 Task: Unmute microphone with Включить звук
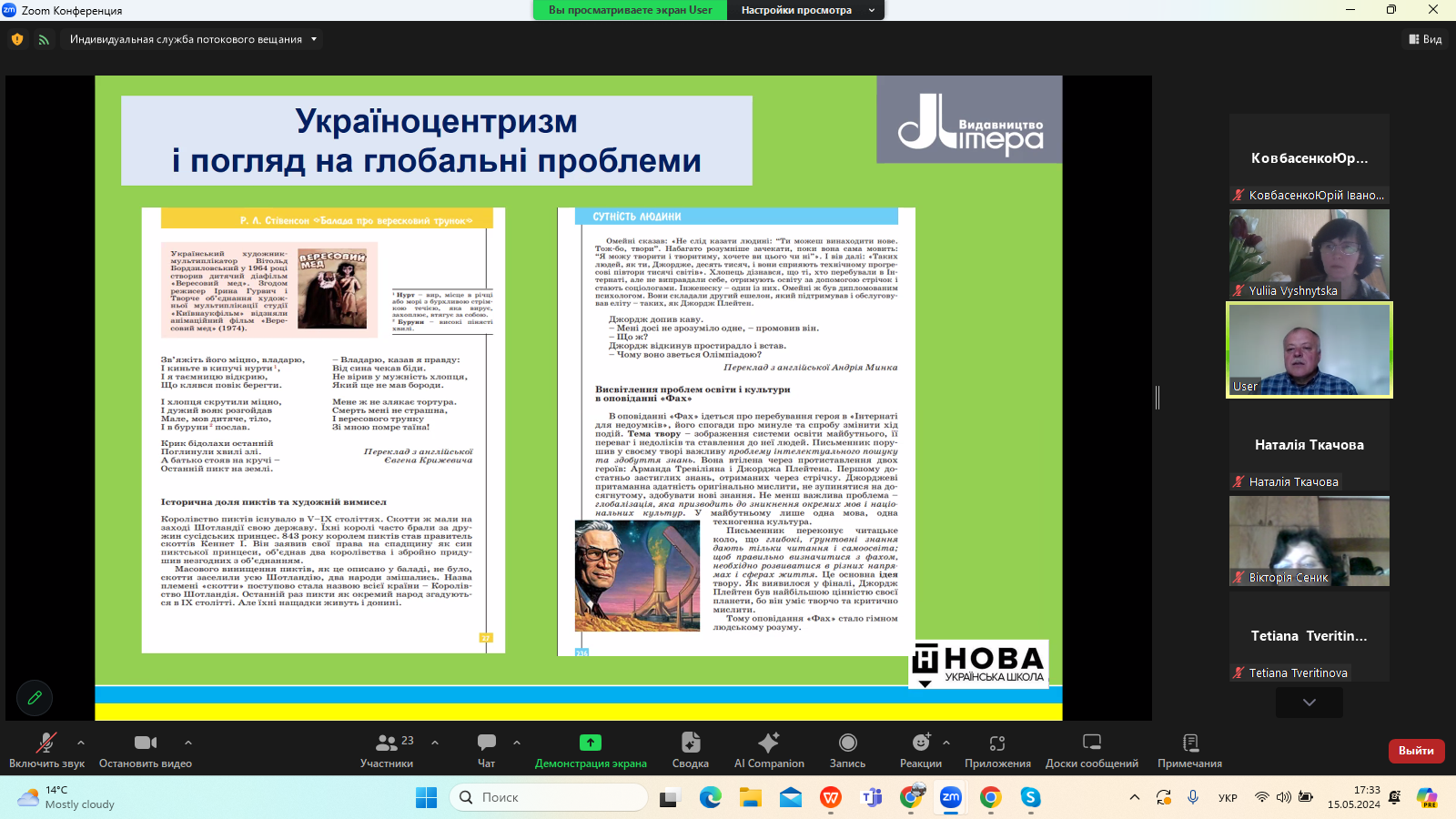pos(45,743)
